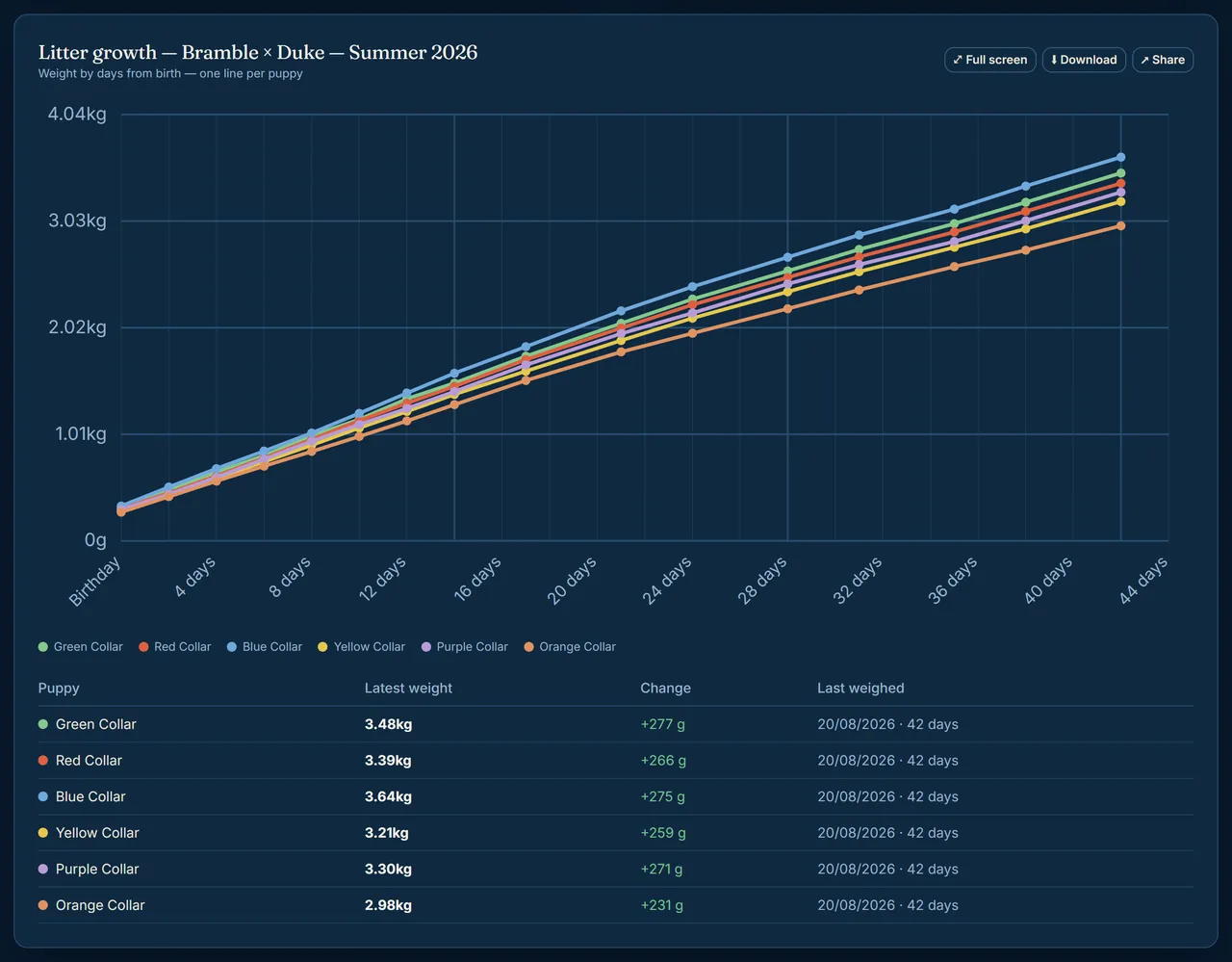Click the final data point on the green line

click(x=1120, y=173)
